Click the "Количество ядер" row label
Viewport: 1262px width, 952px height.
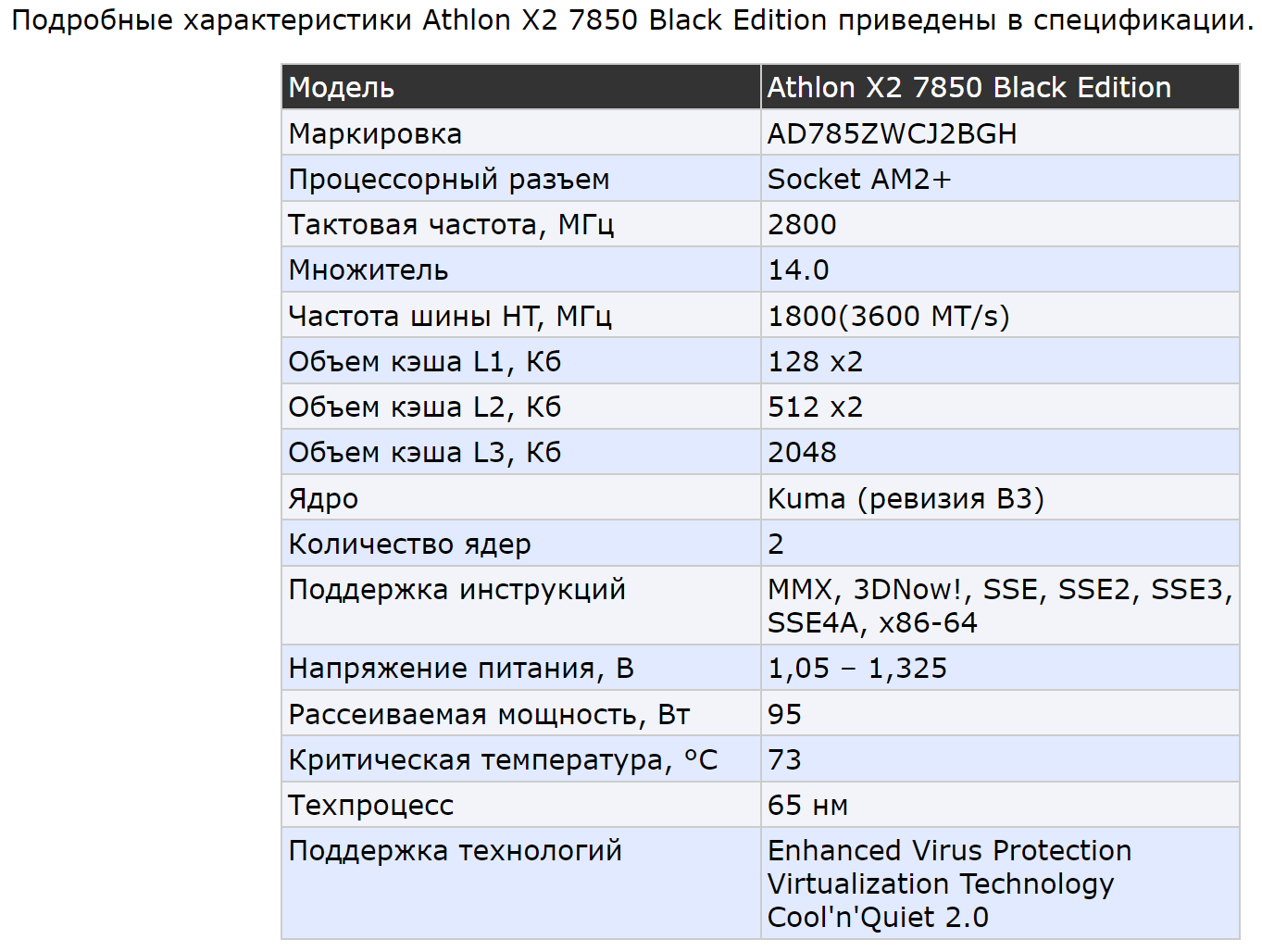(x=409, y=545)
